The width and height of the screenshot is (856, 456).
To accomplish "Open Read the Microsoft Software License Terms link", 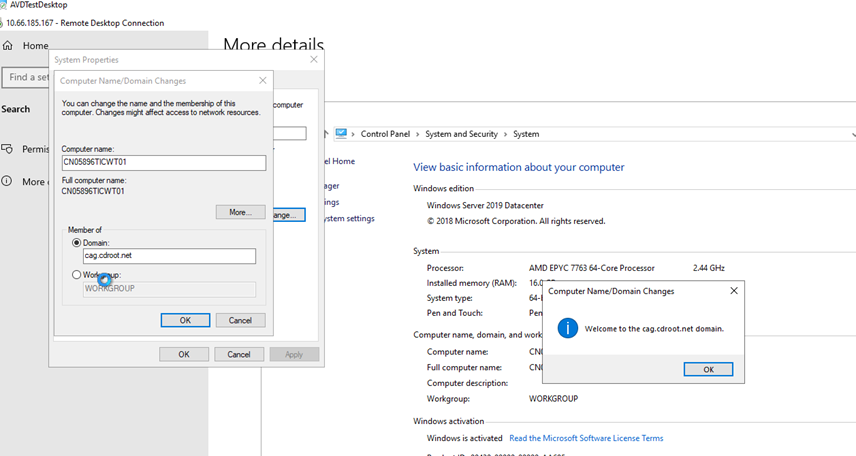I will [x=586, y=438].
